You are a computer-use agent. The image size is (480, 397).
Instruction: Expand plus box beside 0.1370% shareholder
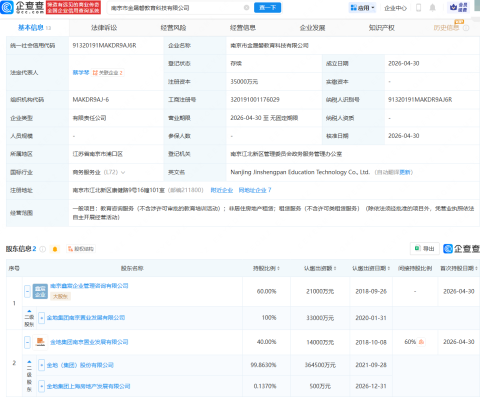pyautogui.click(x=41, y=386)
